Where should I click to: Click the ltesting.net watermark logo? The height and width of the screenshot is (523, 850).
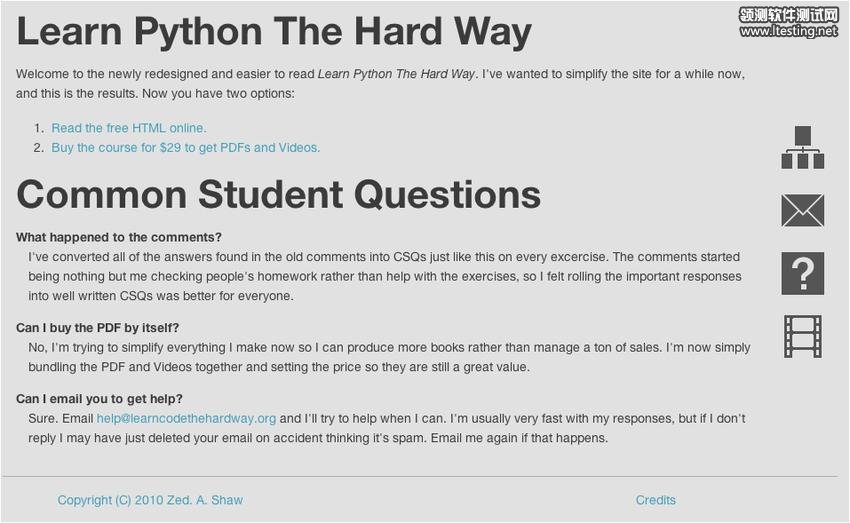click(788, 22)
